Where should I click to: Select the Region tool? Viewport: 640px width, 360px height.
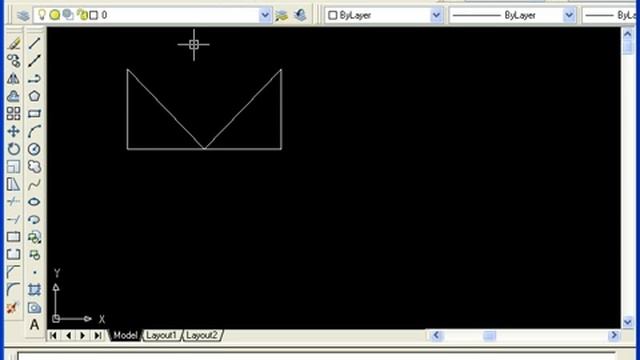tap(34, 307)
